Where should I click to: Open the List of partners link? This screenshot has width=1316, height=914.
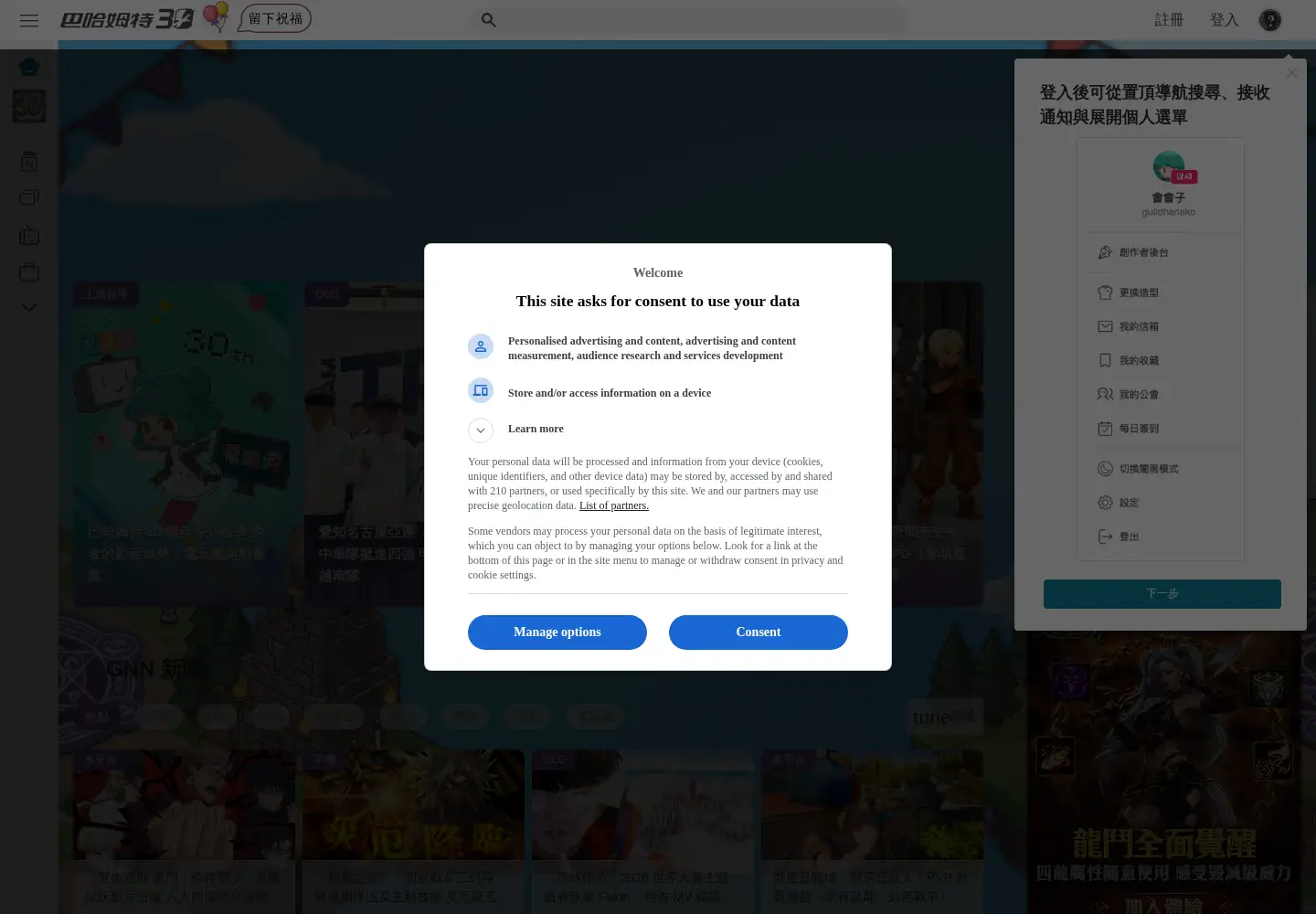tap(614, 505)
